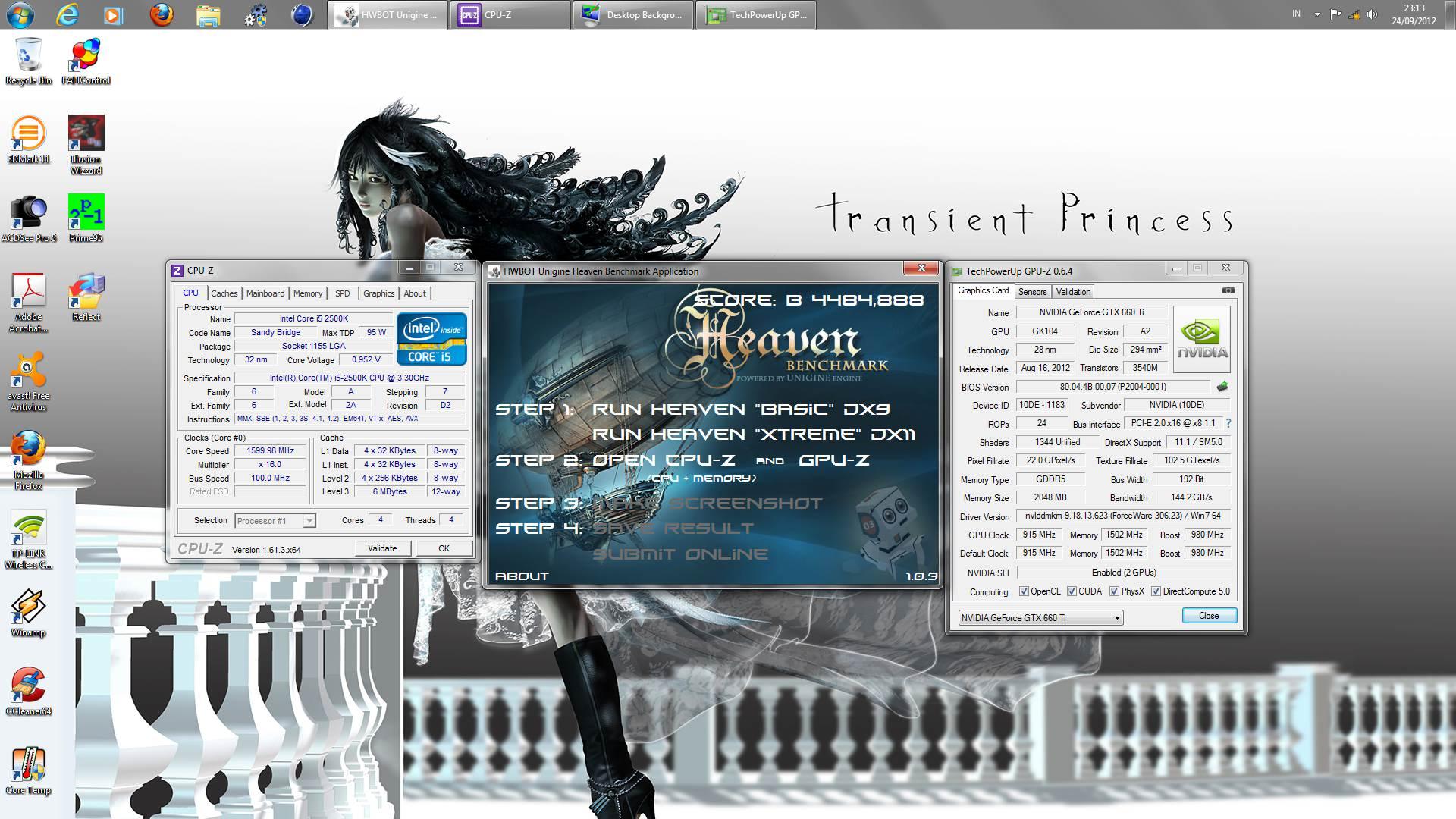Switch to CPU-Z Memory tab
The width and height of the screenshot is (1456, 819).
pos(308,293)
